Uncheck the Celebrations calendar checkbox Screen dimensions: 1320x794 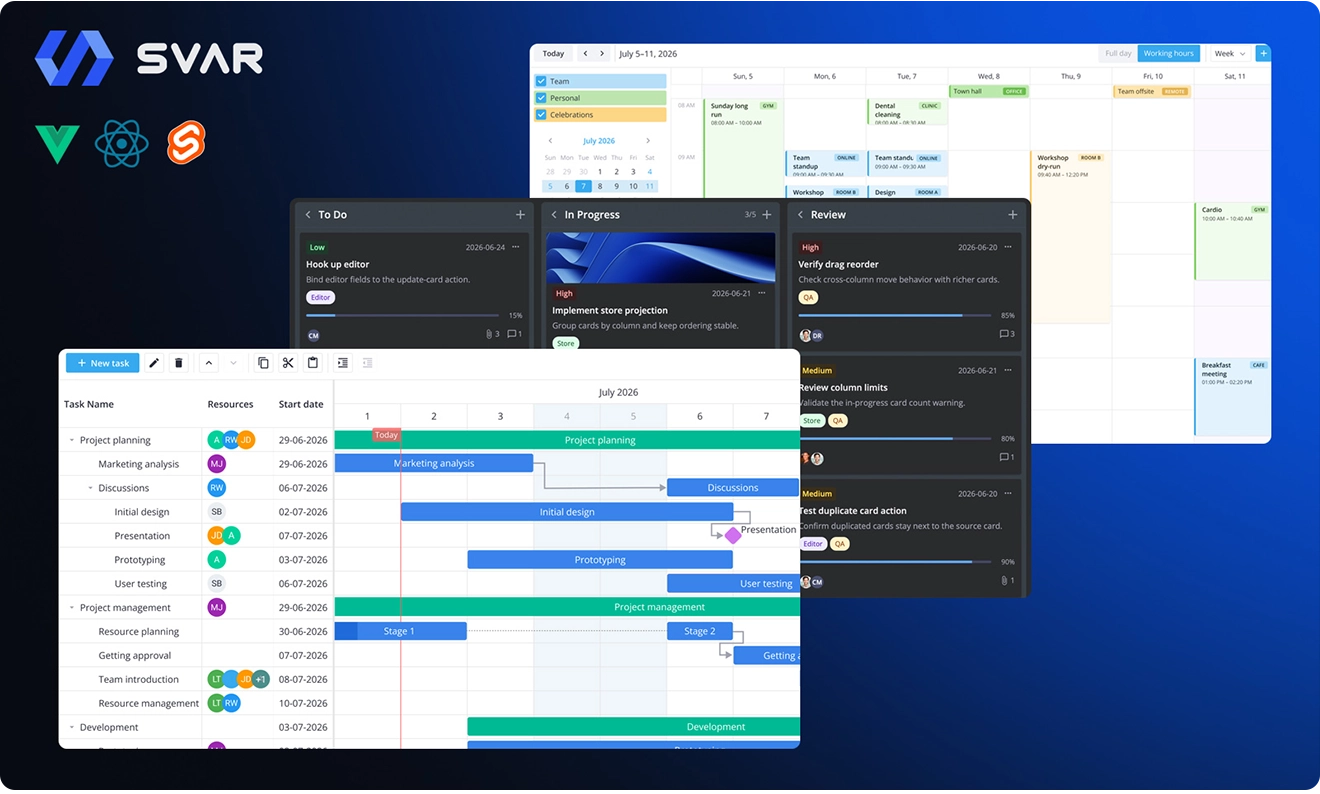[x=541, y=115]
